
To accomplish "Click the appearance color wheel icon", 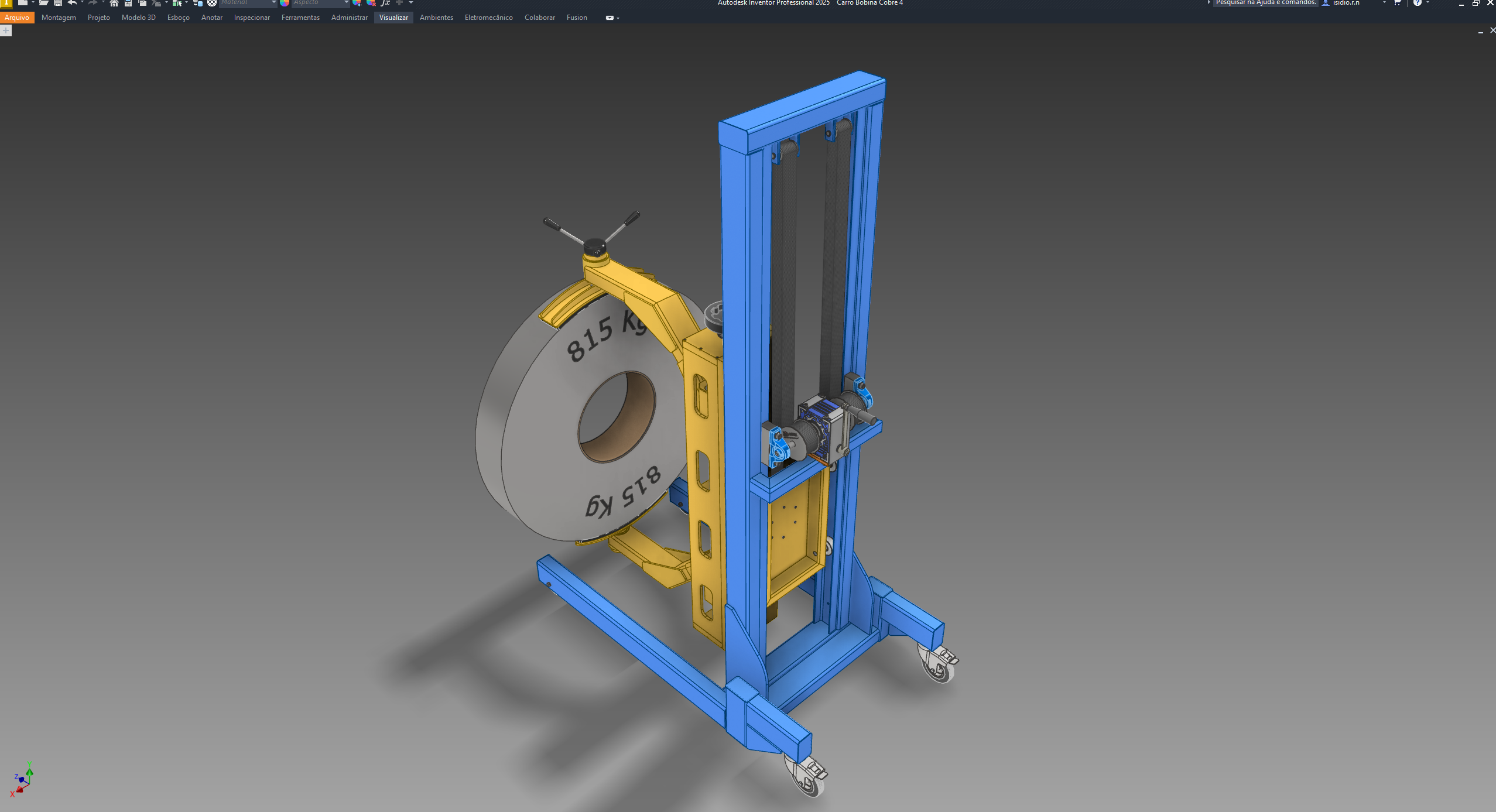I will pyautogui.click(x=285, y=3).
